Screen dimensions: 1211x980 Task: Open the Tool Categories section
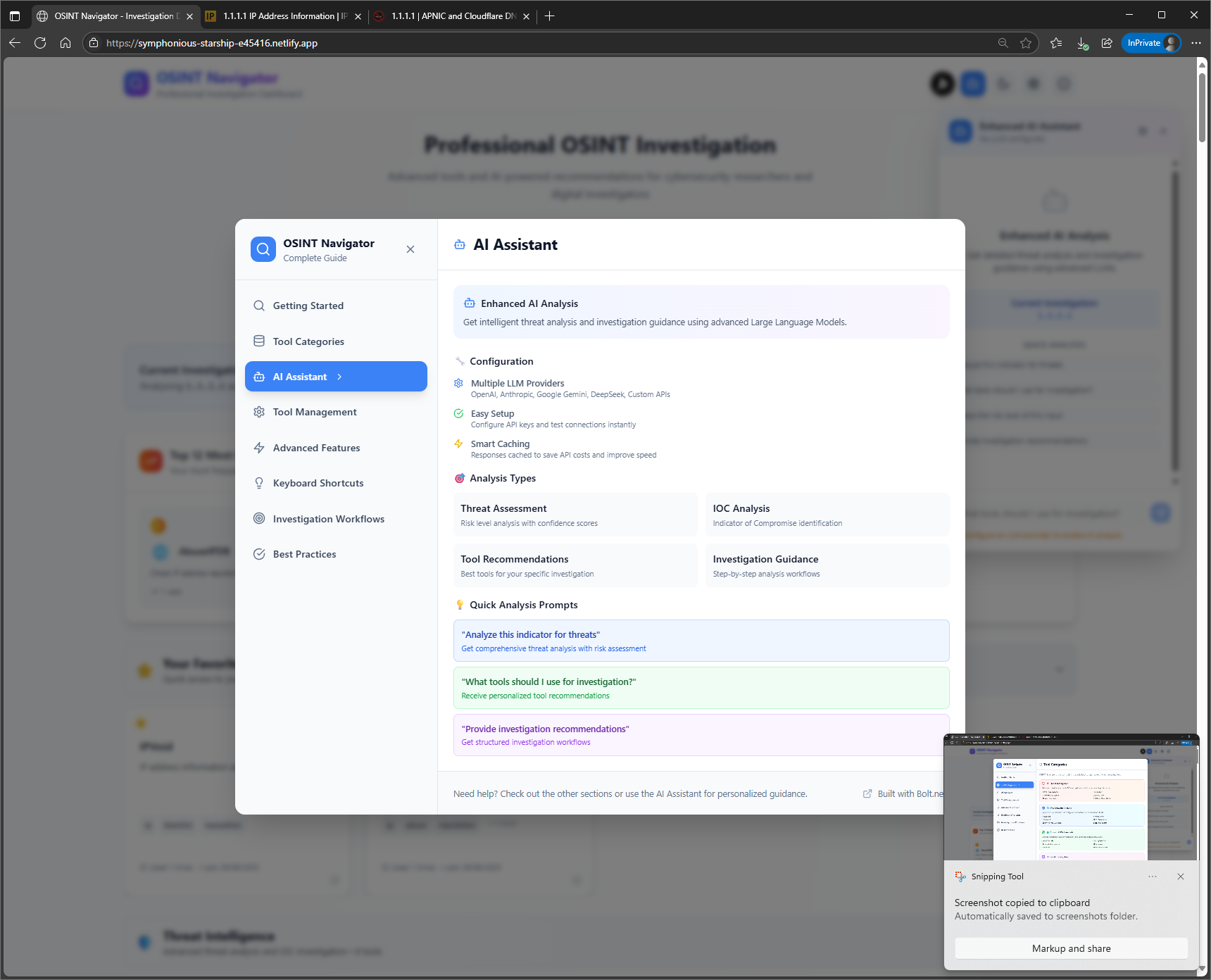(x=336, y=341)
